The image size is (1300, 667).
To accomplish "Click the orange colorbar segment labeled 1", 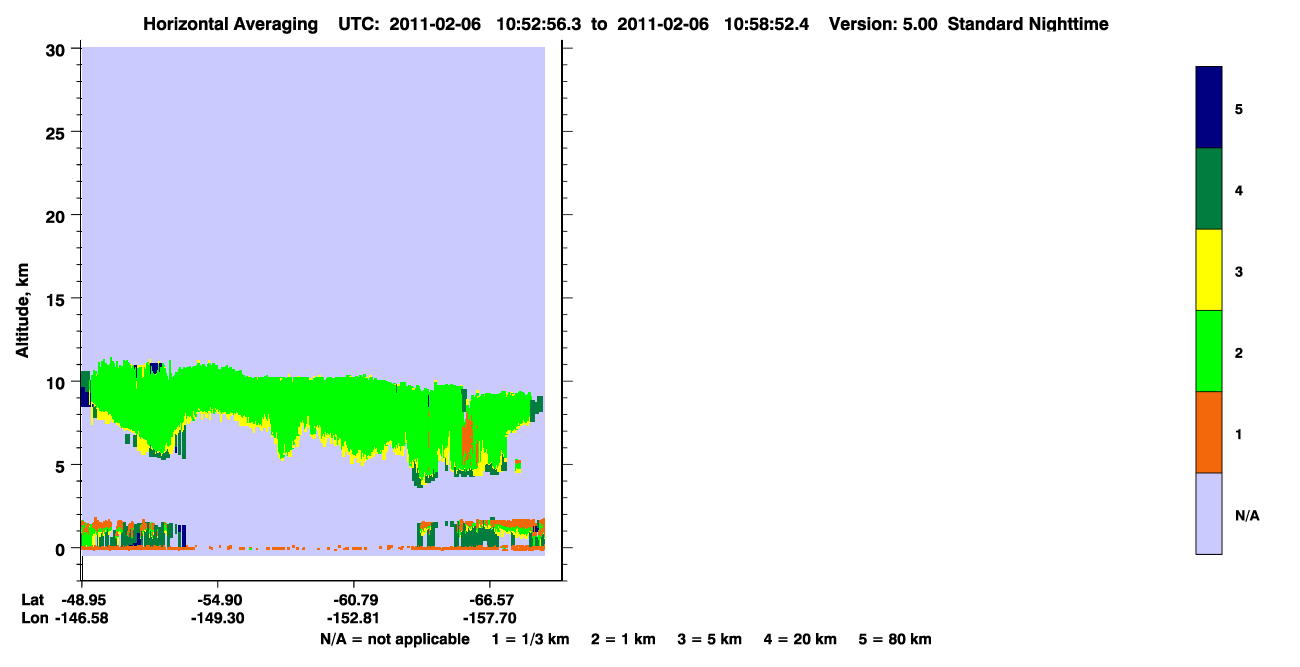I will pos(1209,432).
